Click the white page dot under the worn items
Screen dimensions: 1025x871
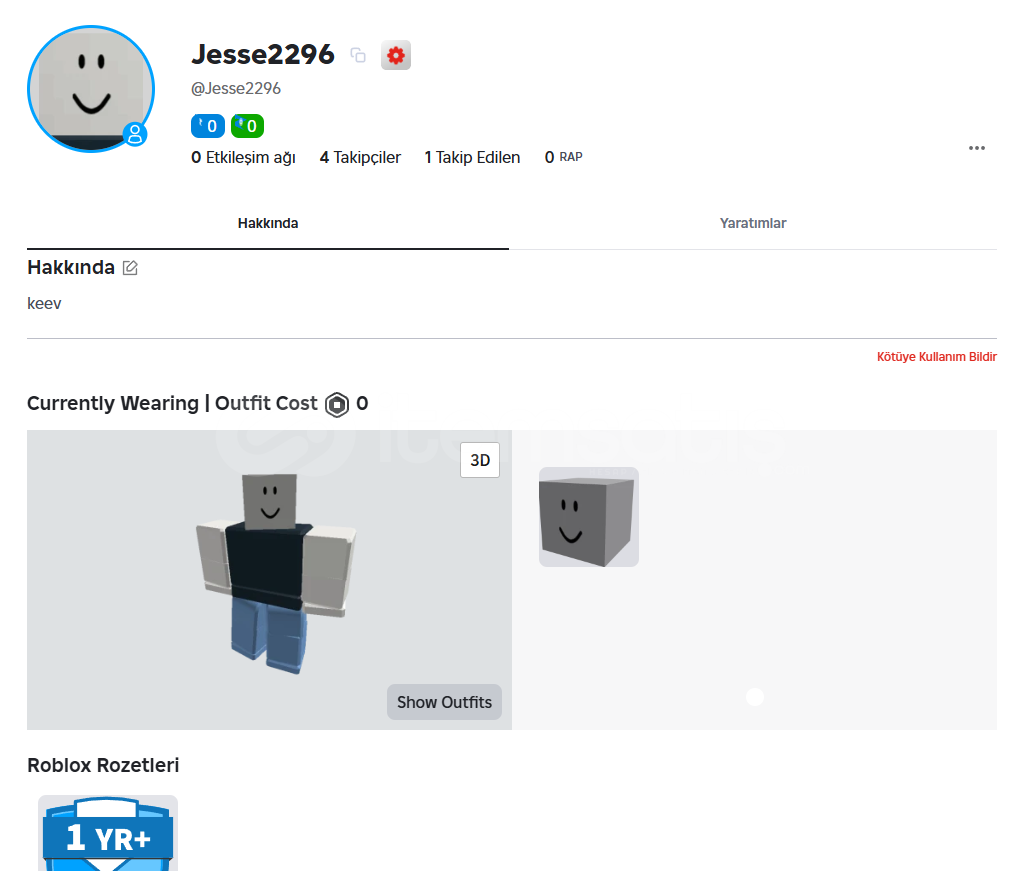coord(755,697)
